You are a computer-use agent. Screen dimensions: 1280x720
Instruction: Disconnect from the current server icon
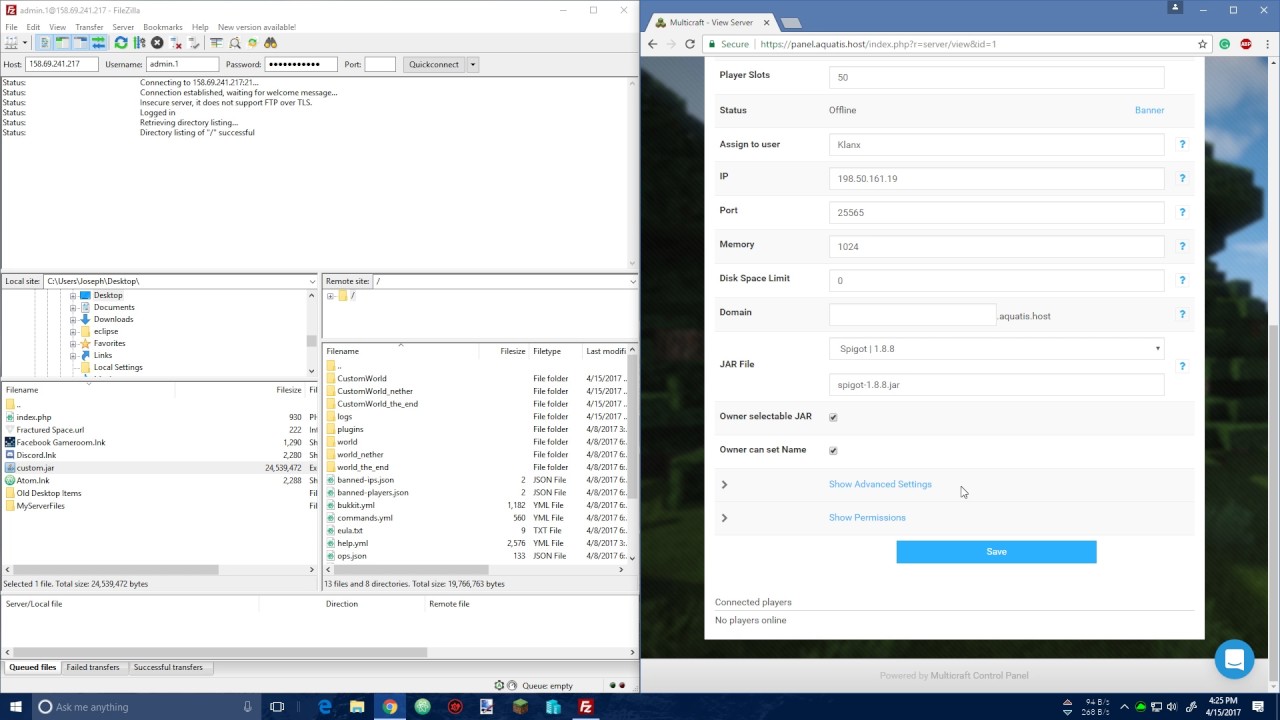coord(176,43)
